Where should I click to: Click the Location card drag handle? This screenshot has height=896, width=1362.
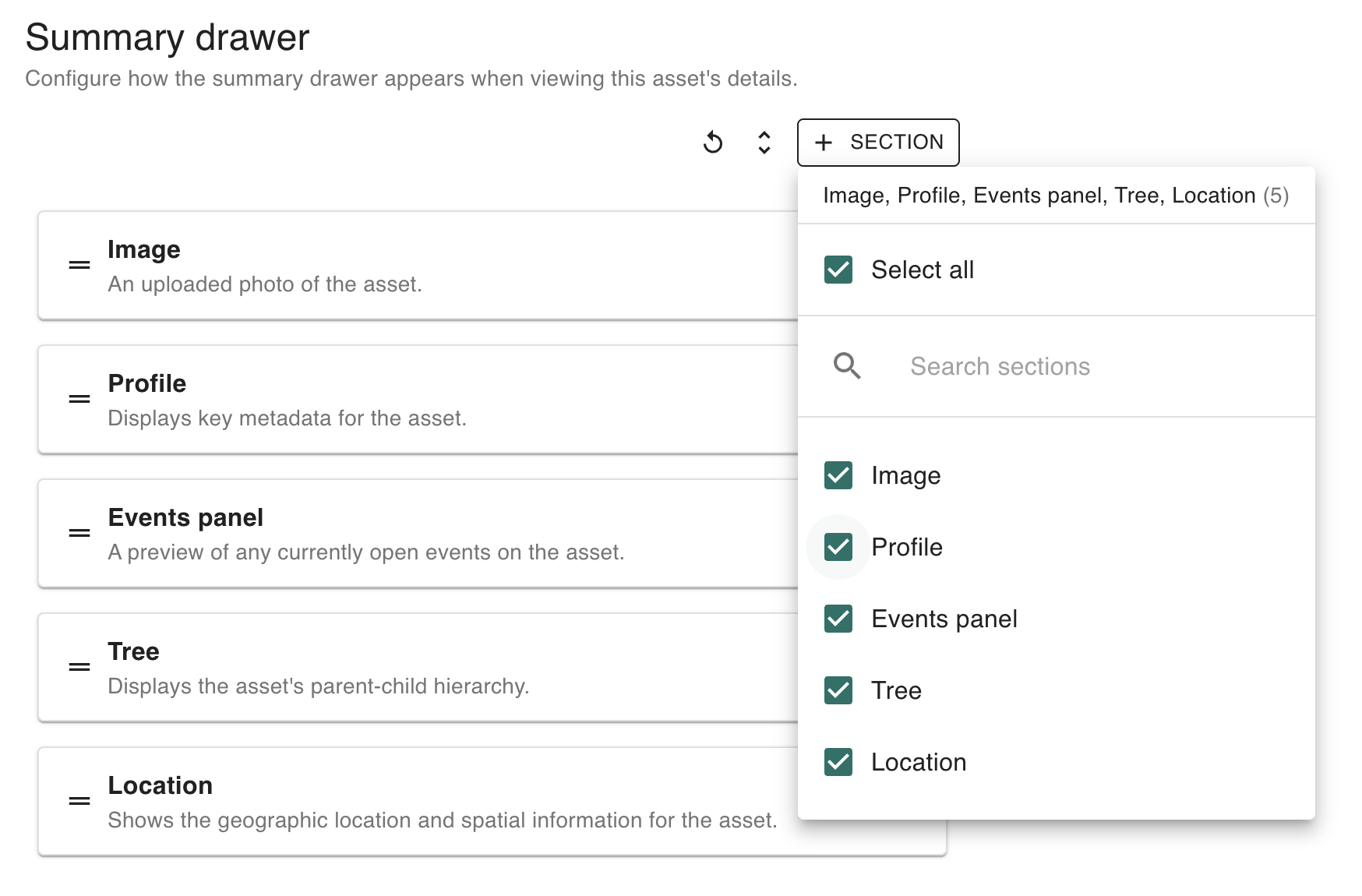(x=79, y=802)
